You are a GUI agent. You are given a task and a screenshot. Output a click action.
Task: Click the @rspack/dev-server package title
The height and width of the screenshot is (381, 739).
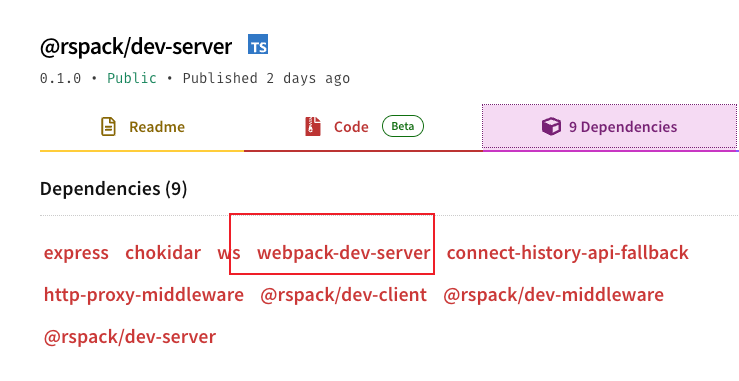point(136,47)
